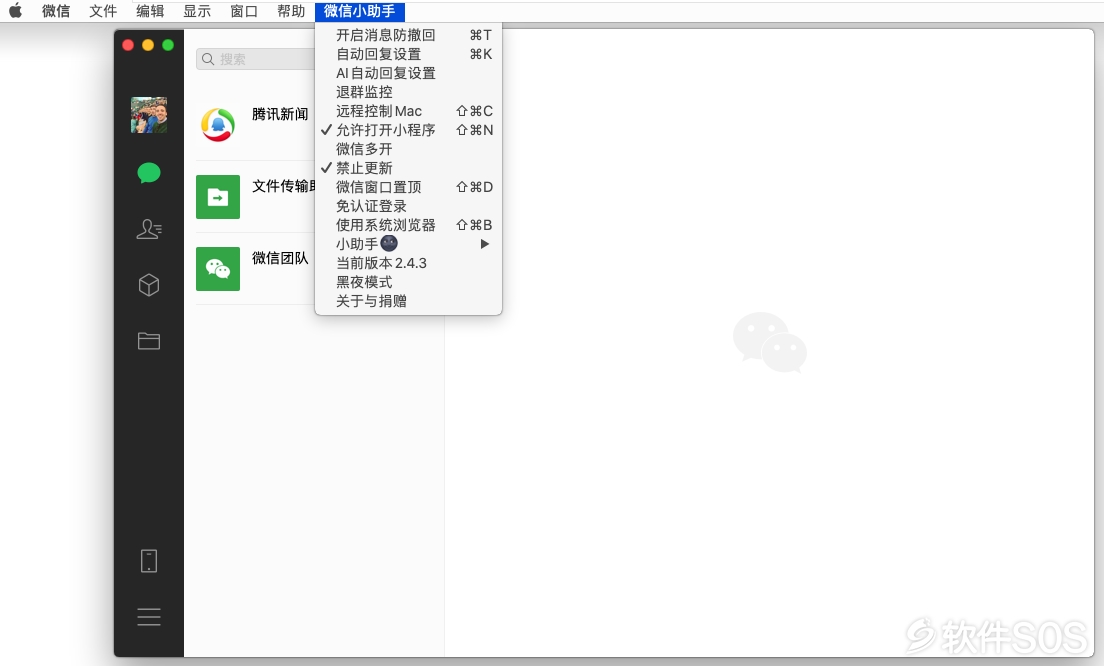The width and height of the screenshot is (1104, 666).
Task: Open AI 自动回复设置 menu entry
Action: coord(408,73)
